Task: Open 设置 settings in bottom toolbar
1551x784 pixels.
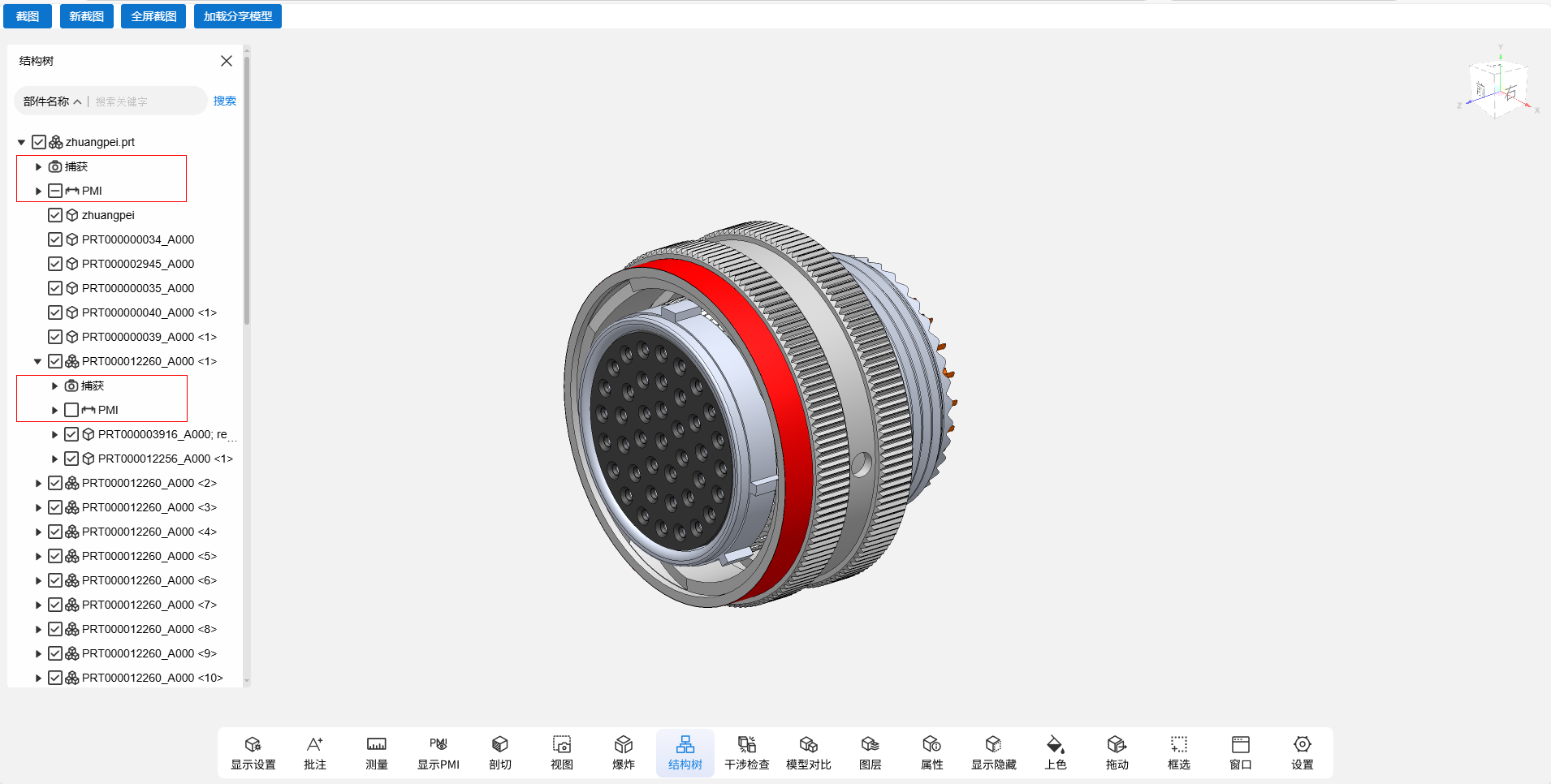Action: (x=1302, y=752)
